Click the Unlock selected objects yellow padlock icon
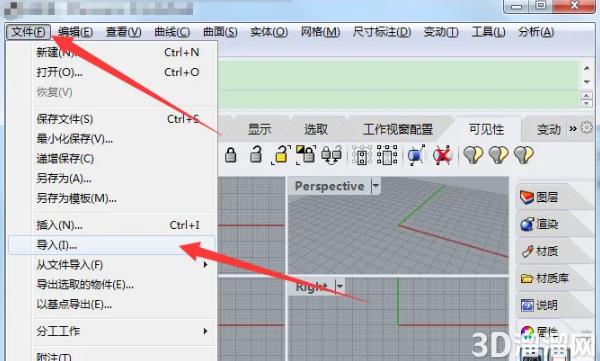Image resolution: width=600 pixels, height=361 pixels. (x=281, y=155)
